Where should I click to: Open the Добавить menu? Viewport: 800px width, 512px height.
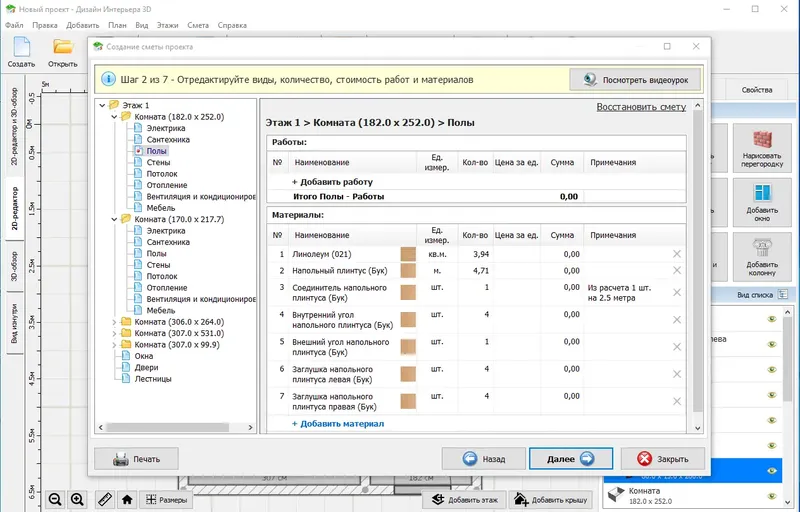coord(83,25)
